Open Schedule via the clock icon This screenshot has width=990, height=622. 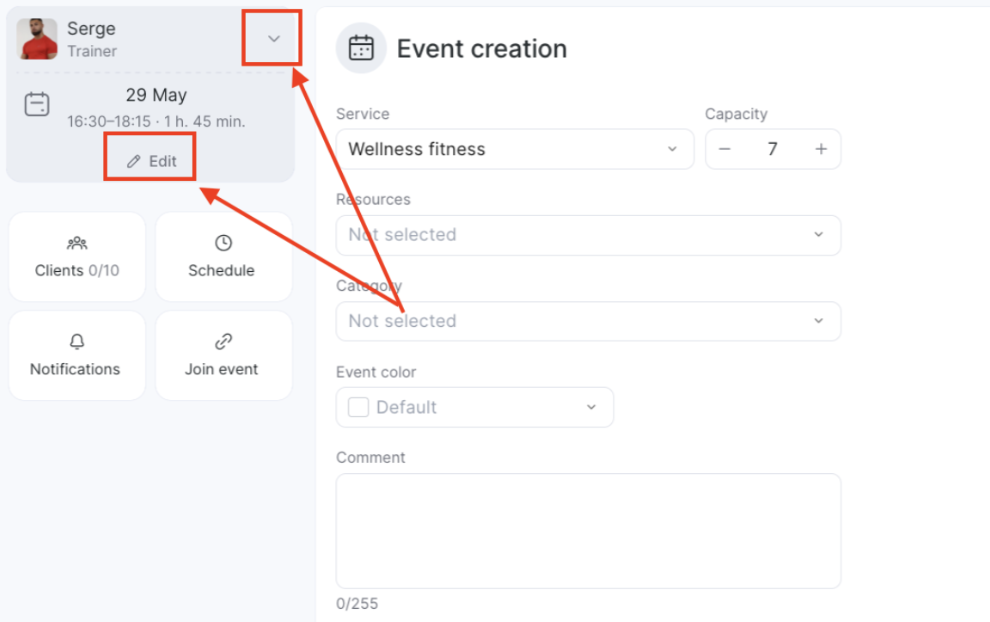[x=224, y=242]
